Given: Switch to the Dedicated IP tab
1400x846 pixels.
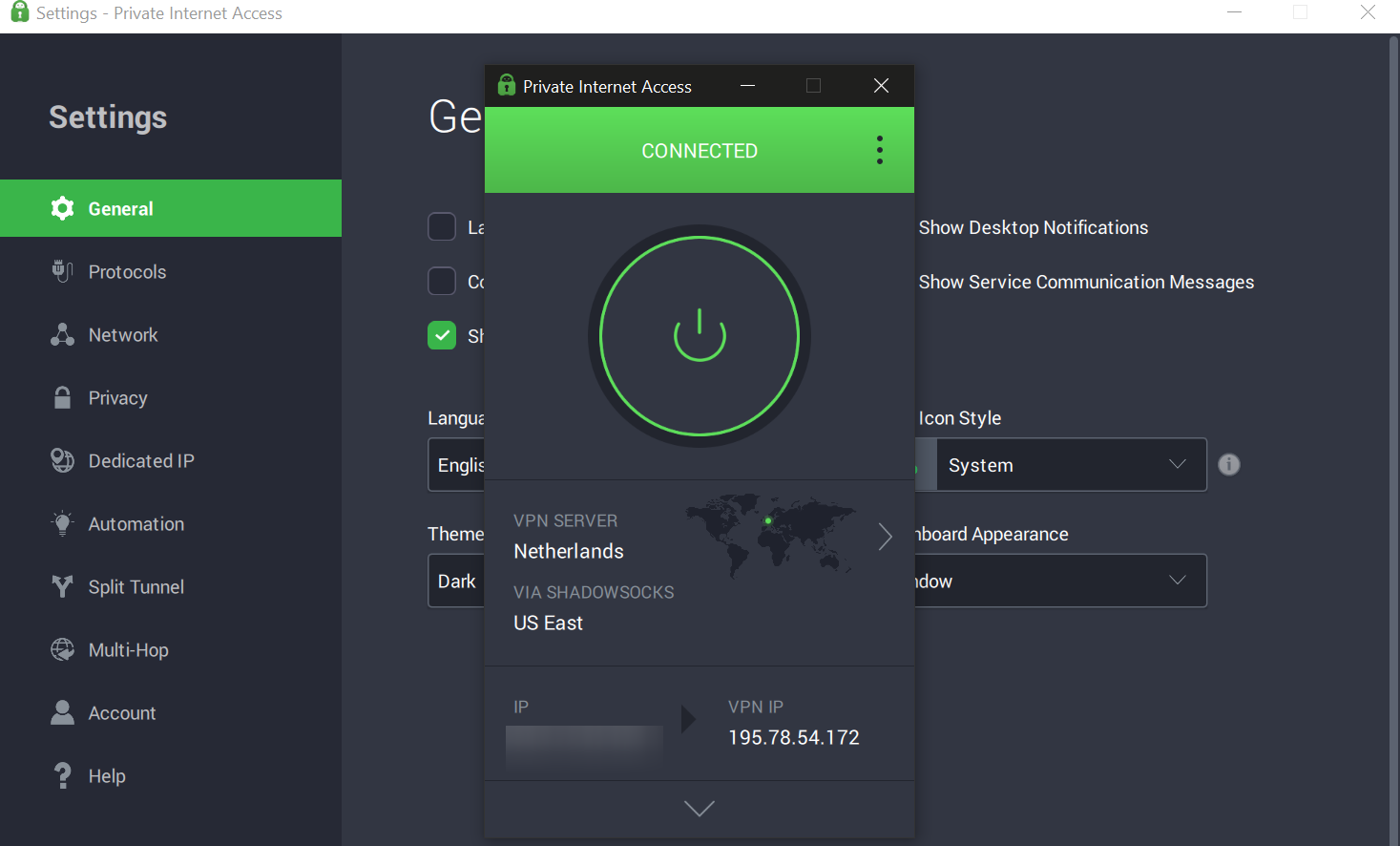Looking at the screenshot, I should click(x=171, y=460).
